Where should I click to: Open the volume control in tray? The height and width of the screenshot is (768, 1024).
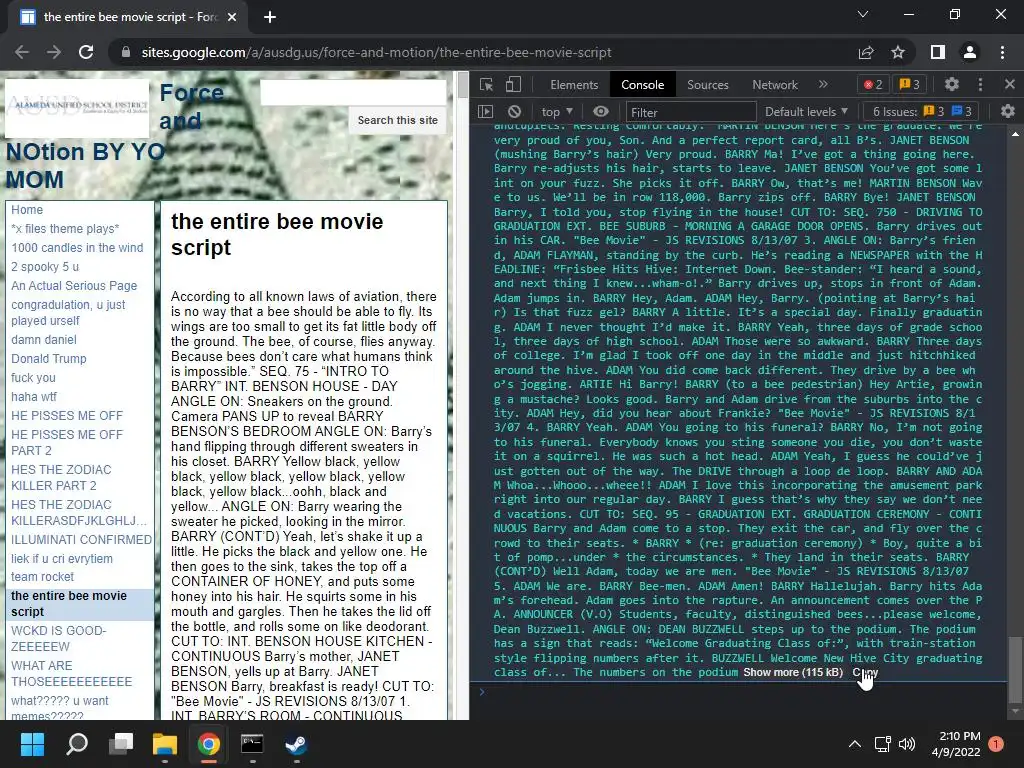pyautogui.click(x=906, y=744)
